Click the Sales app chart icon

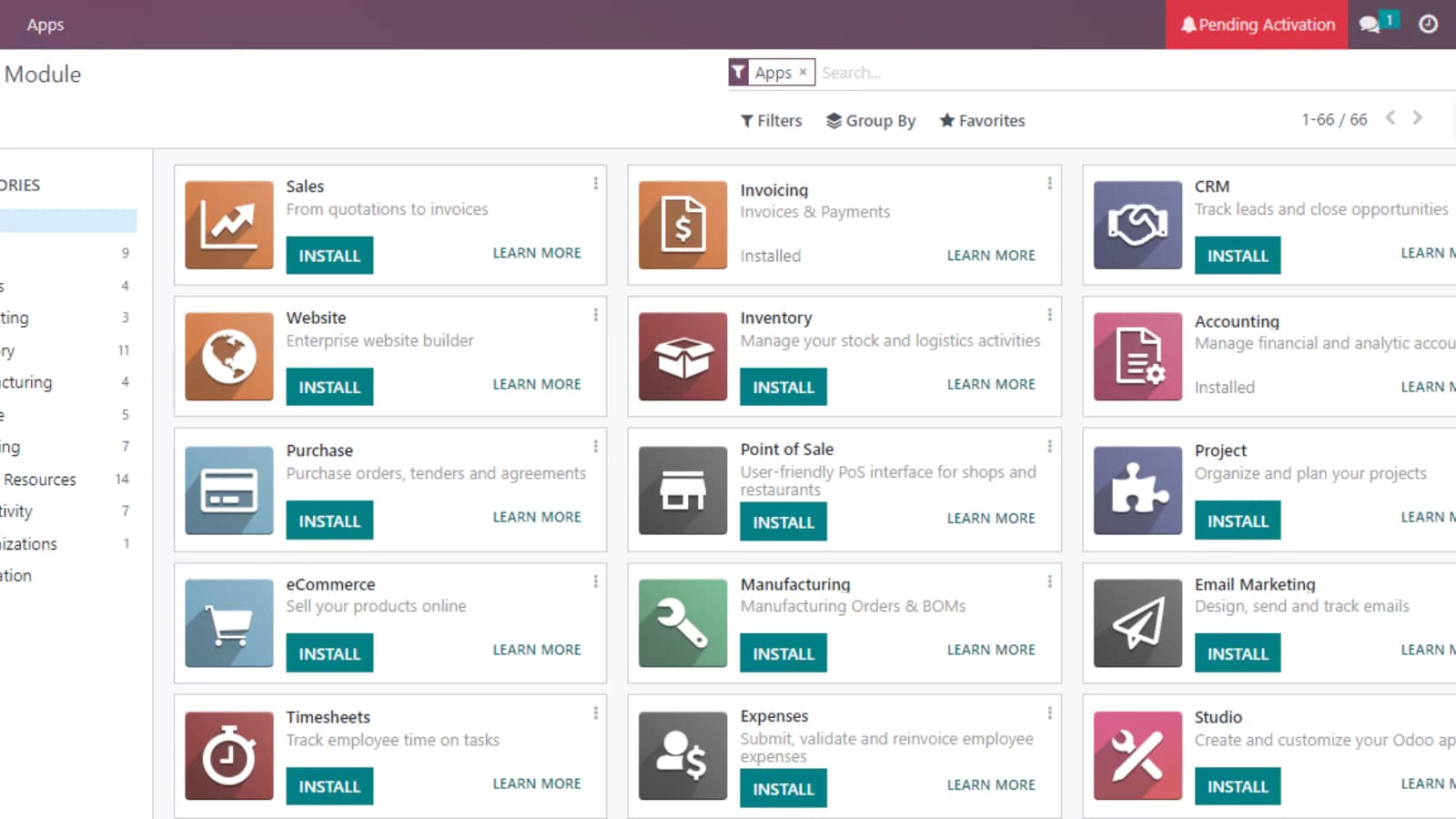(229, 225)
